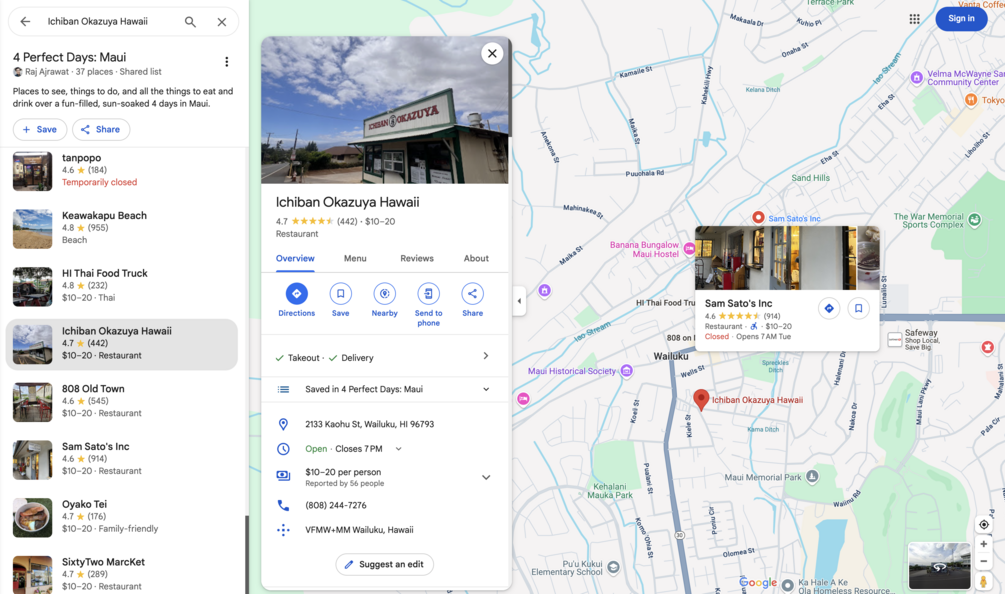Screen dimensions: 1005x594
Task: Switch to the Menu tab
Action: tap(354, 258)
